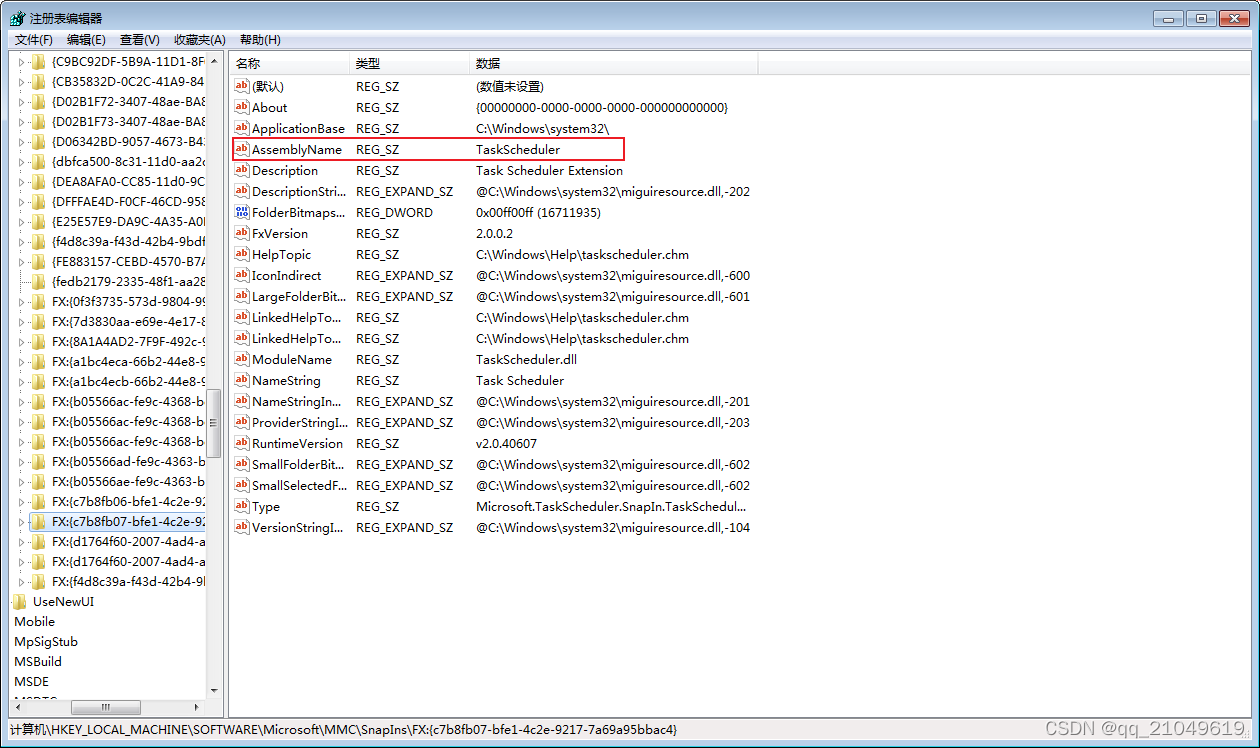Select the LargeFolderBit... value icon

tap(241, 296)
